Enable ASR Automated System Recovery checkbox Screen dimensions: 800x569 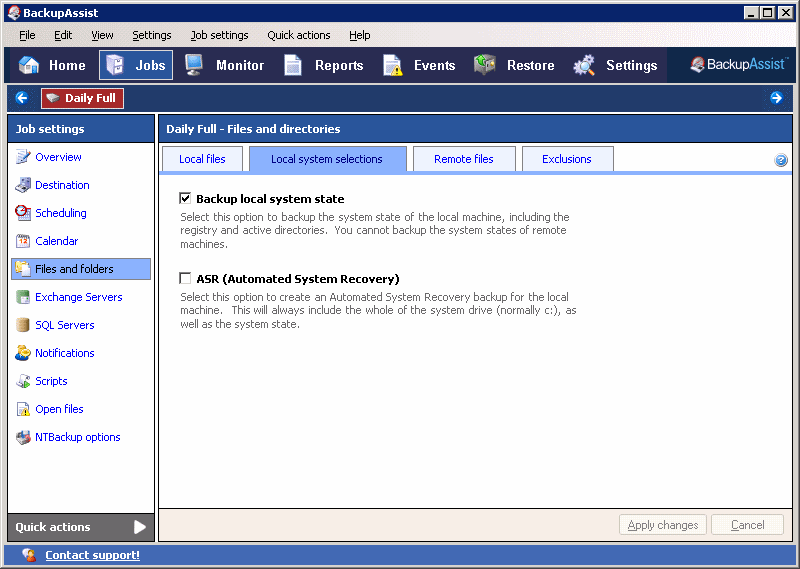point(185,278)
